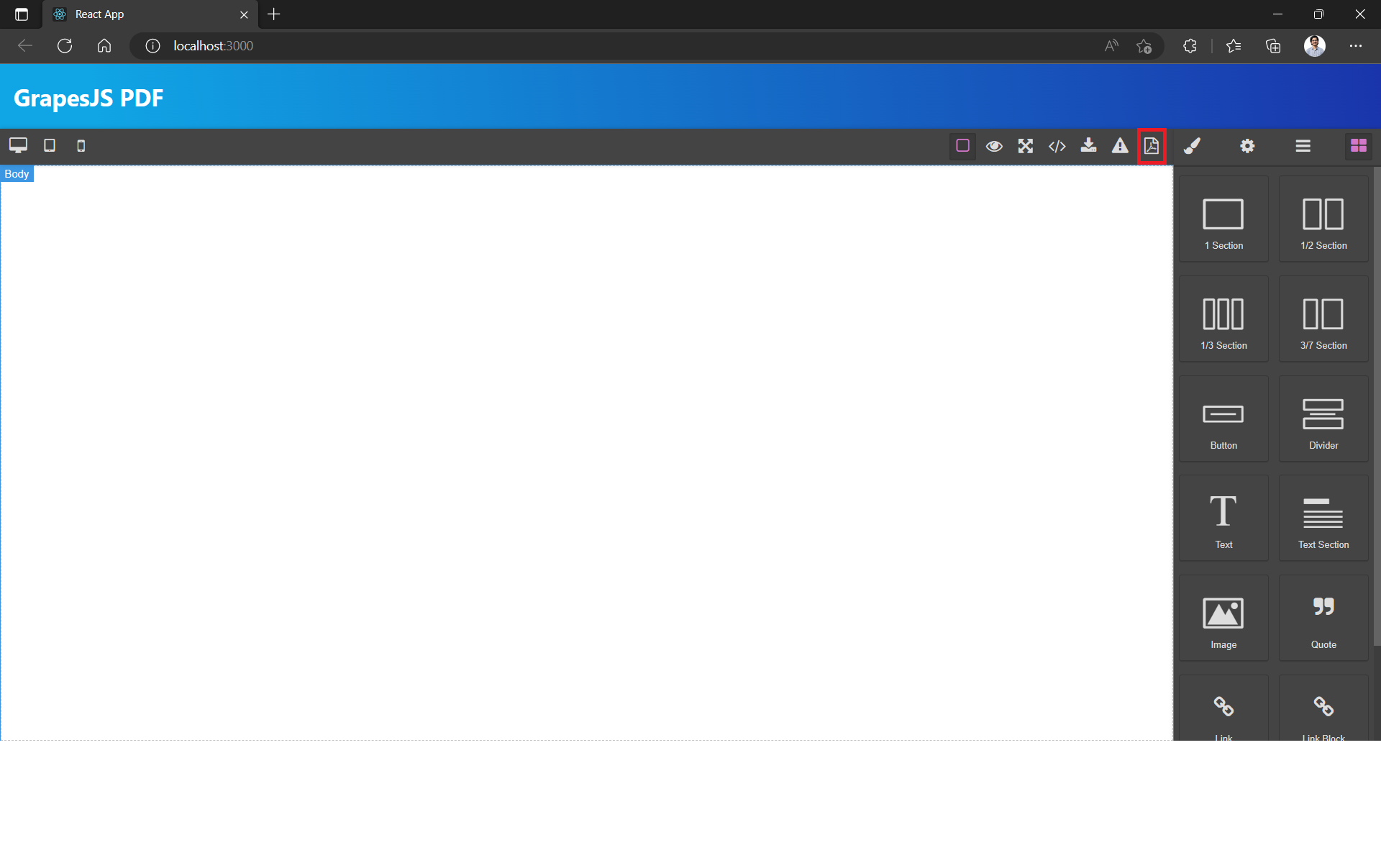Click the PDF export icon

(x=1151, y=145)
